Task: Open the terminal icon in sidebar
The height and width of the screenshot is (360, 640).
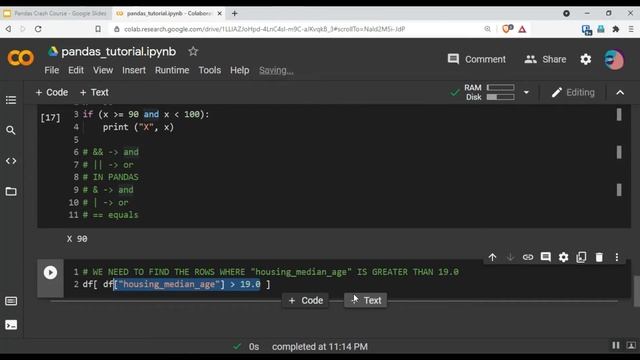Action: click(11, 325)
